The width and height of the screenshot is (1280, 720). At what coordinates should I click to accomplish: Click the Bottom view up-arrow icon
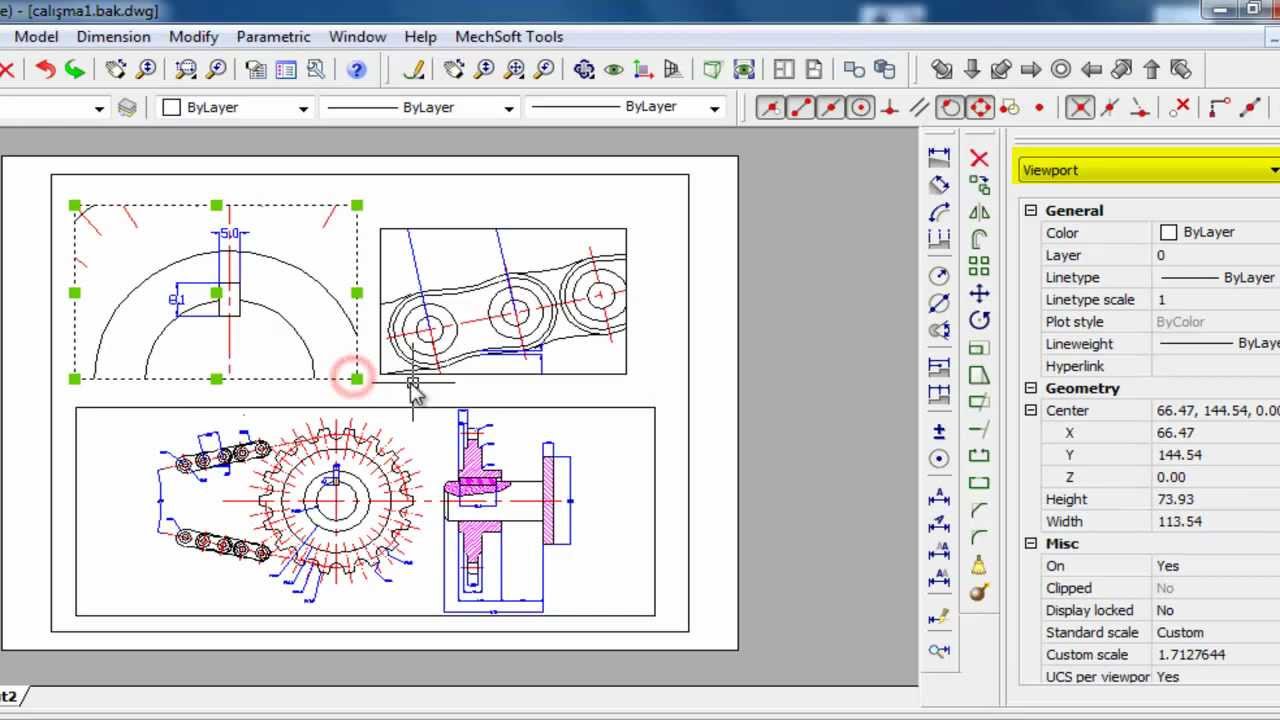coord(1151,69)
